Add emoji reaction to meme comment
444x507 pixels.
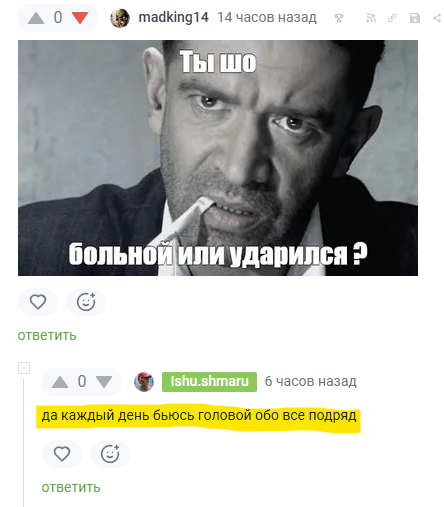86,302
